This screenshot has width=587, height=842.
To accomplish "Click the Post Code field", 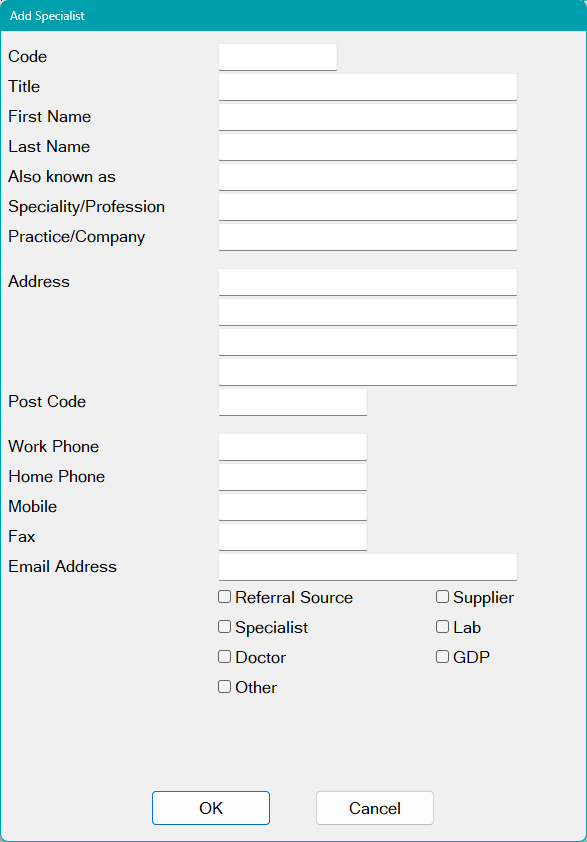I will click(292, 401).
